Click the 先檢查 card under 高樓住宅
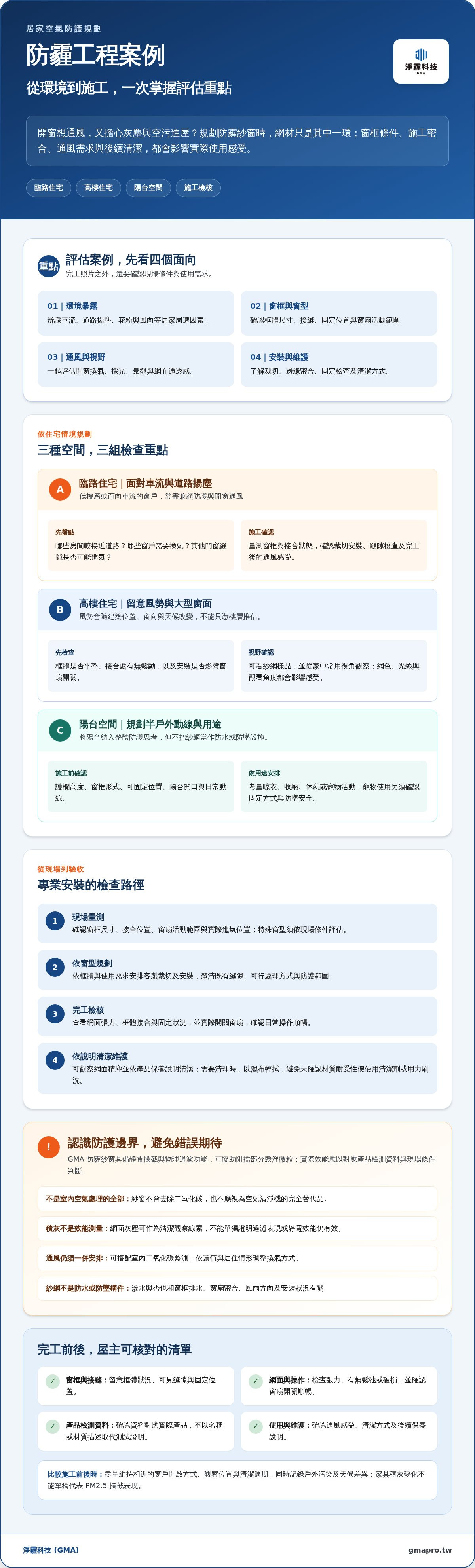This screenshot has width=475, height=1568. 141,665
